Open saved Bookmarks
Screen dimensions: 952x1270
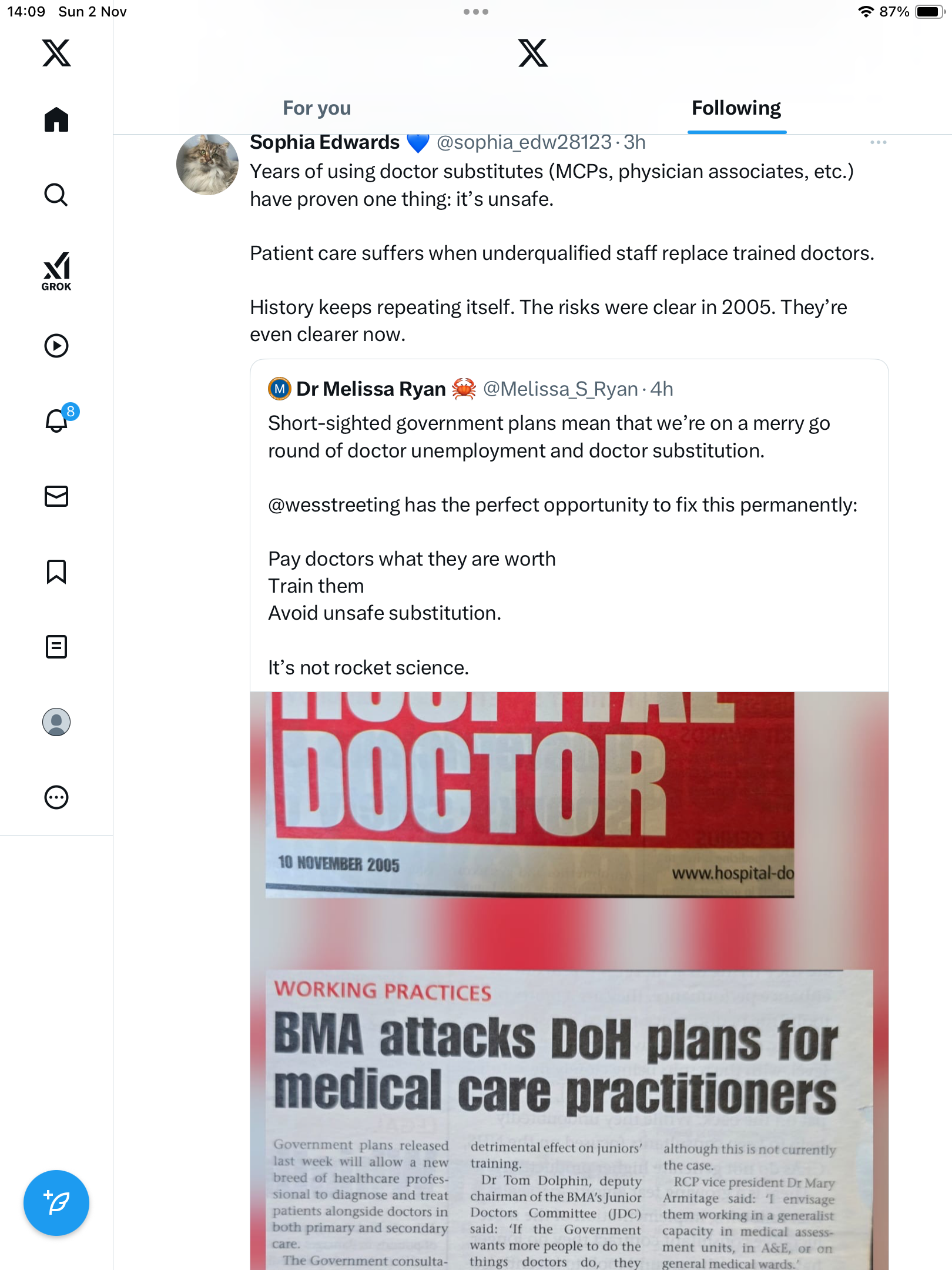[56, 571]
